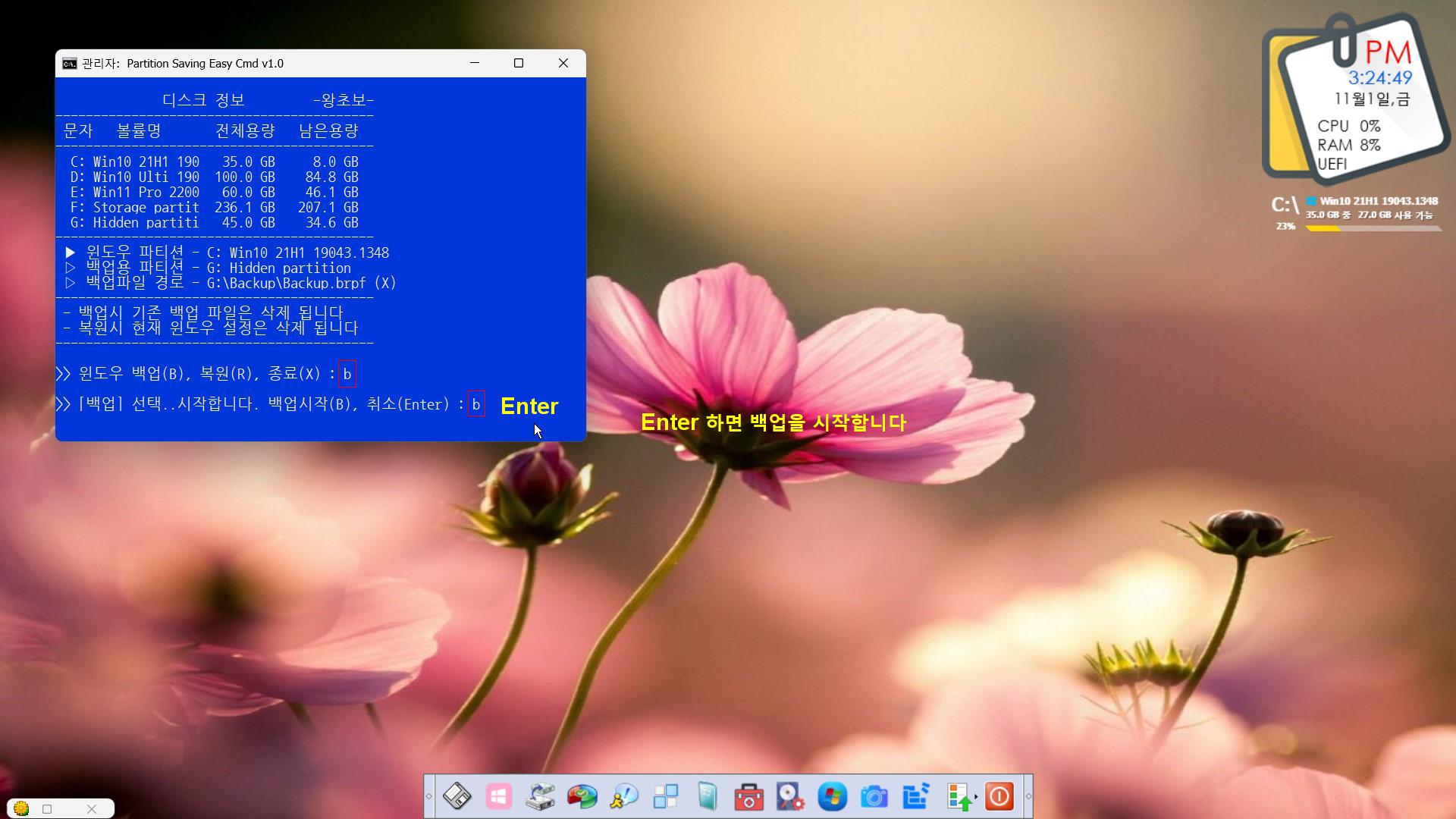
Task: Open the blue stacked blocks icon in dock
Action: 916,796
